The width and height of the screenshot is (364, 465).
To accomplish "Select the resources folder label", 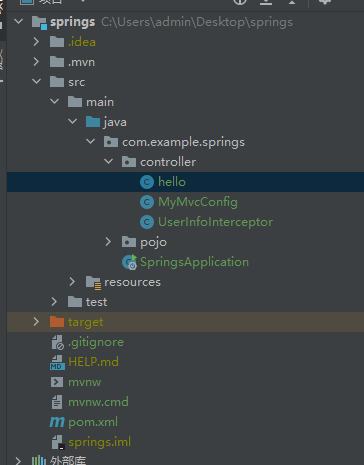I will point(132,282).
